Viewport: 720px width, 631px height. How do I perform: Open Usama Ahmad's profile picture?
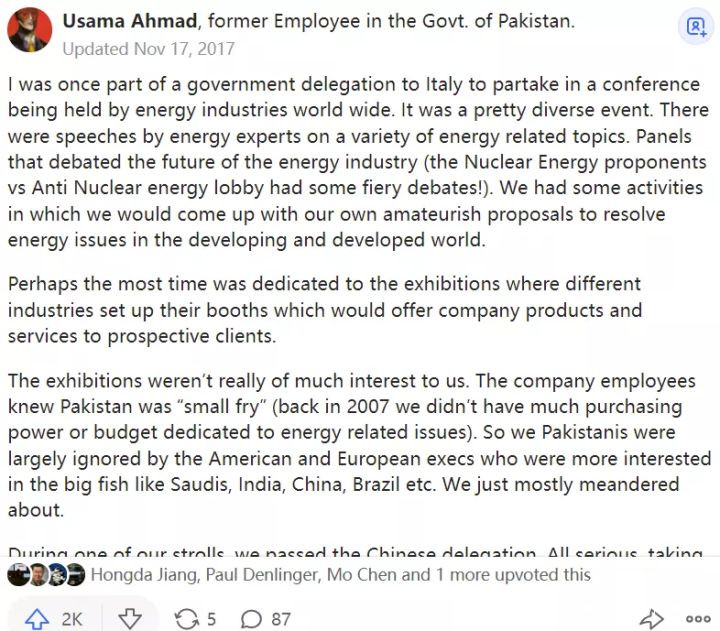30,30
